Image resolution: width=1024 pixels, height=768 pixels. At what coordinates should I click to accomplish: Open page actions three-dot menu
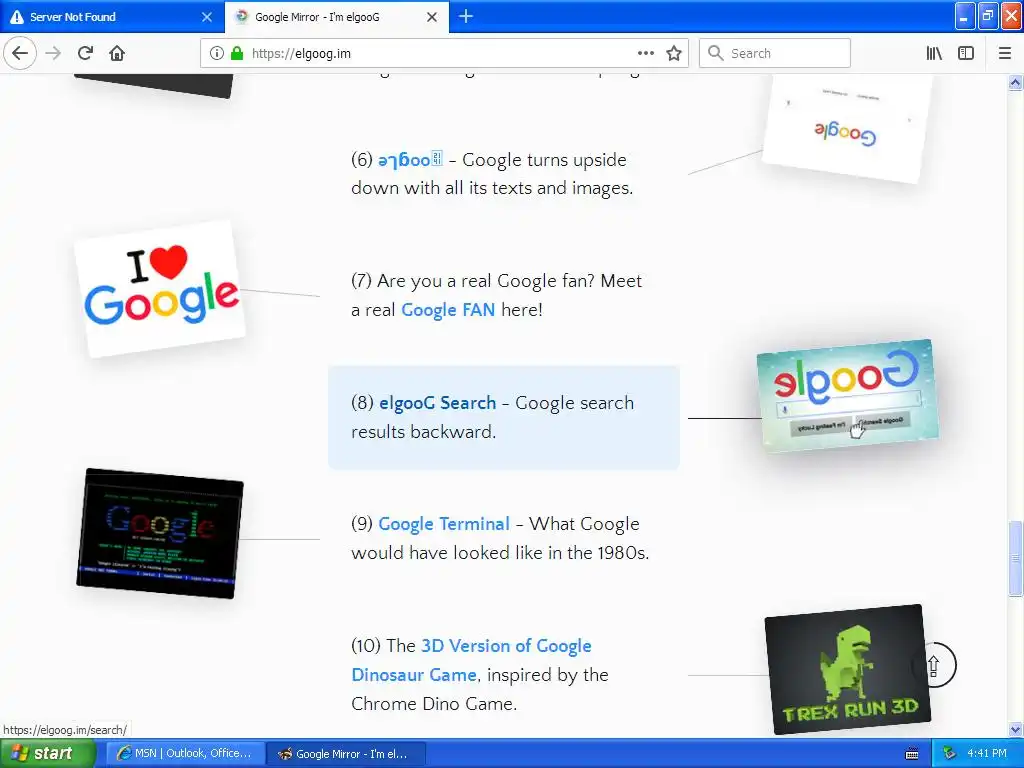pyautogui.click(x=646, y=53)
